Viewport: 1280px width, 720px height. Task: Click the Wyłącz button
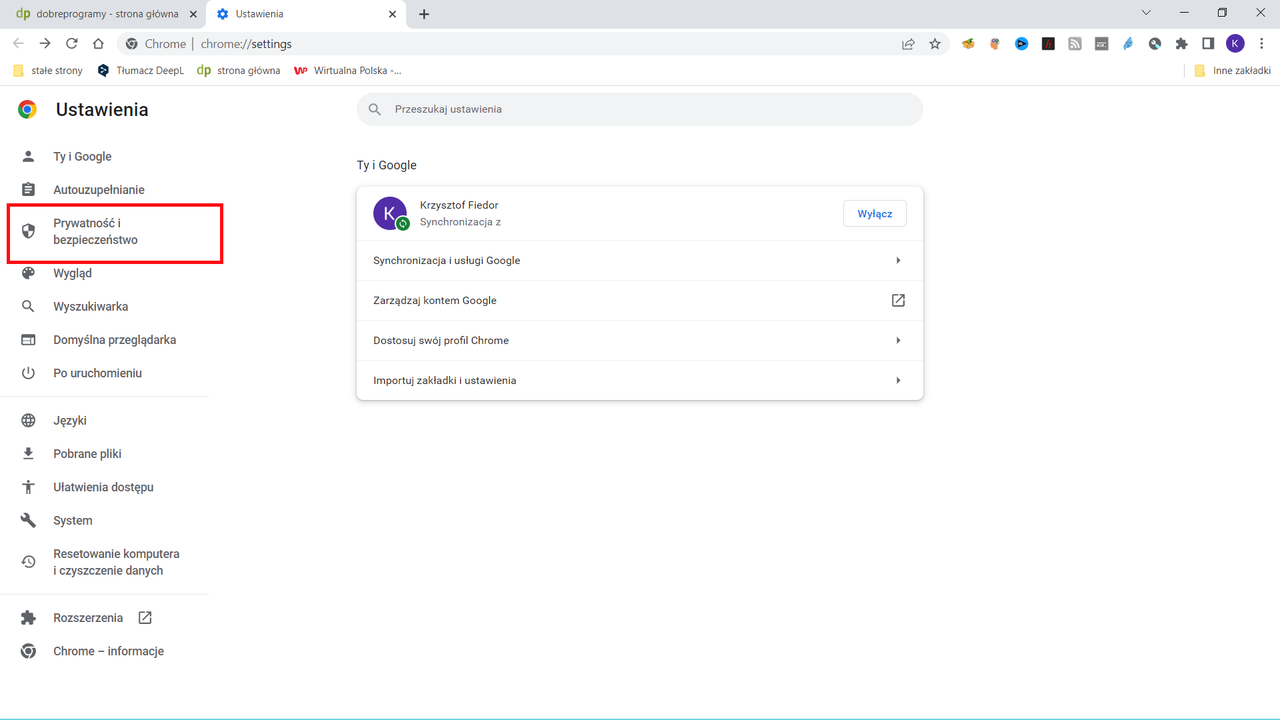pos(874,213)
